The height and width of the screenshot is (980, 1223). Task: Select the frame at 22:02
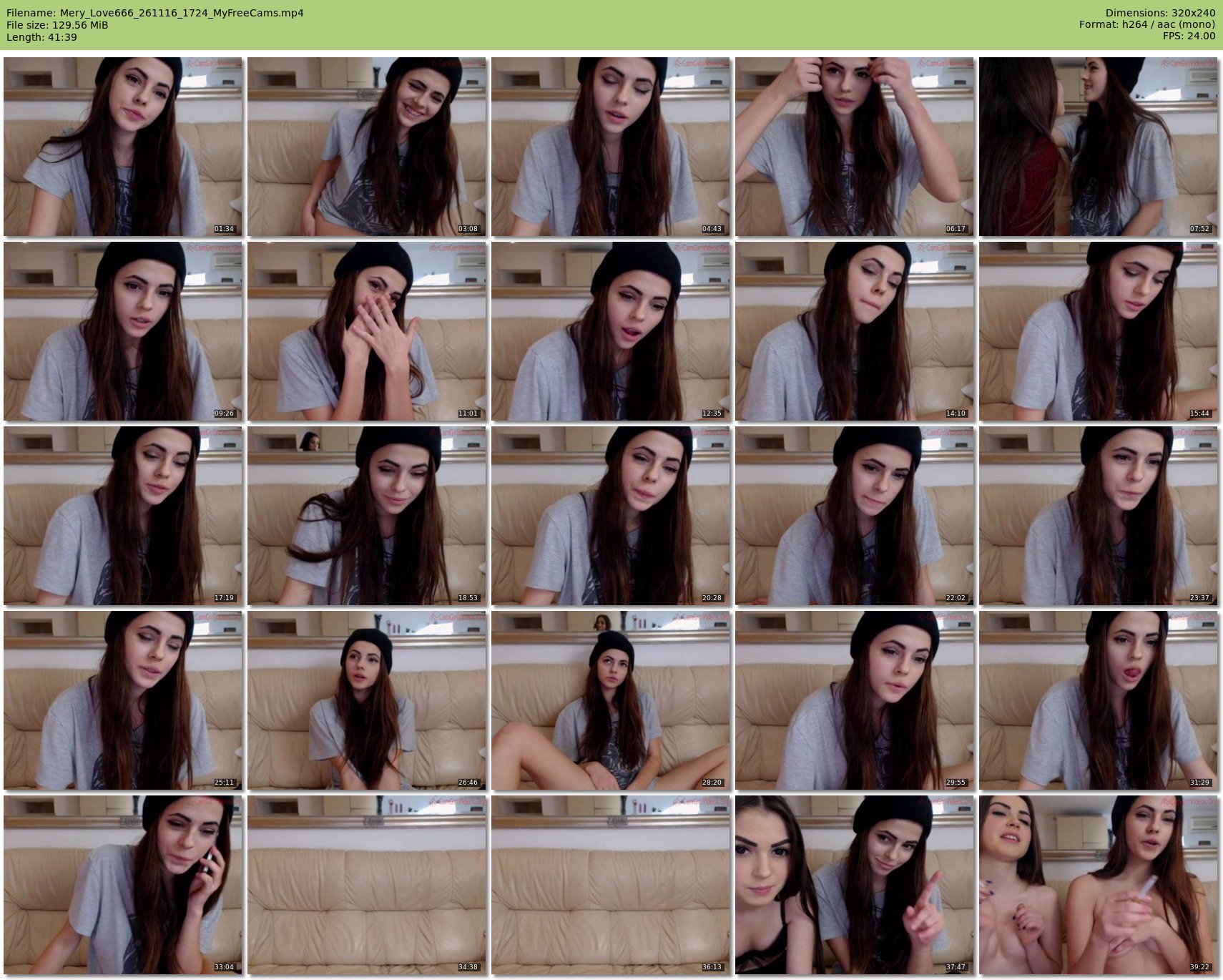click(x=854, y=516)
